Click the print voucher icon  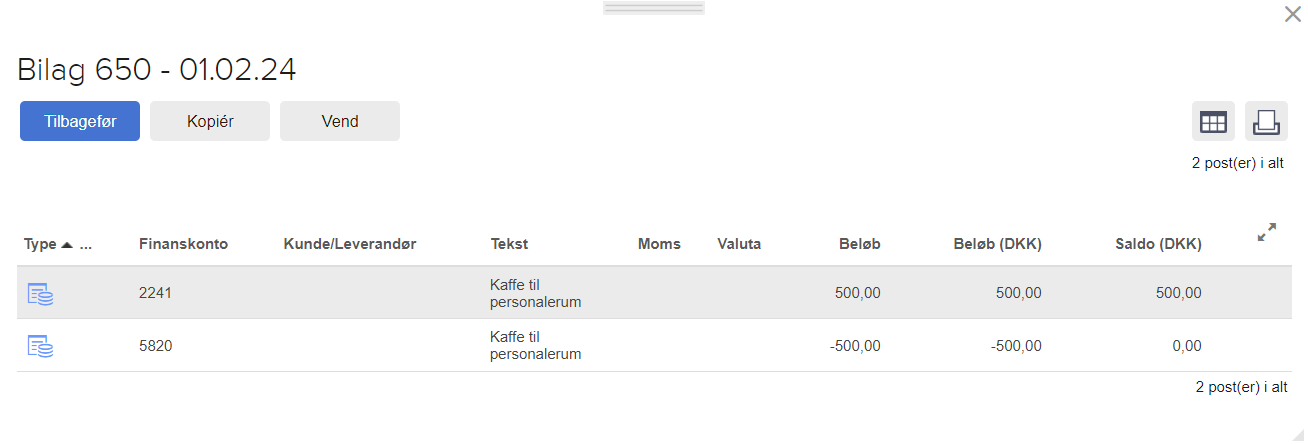pos(1266,122)
